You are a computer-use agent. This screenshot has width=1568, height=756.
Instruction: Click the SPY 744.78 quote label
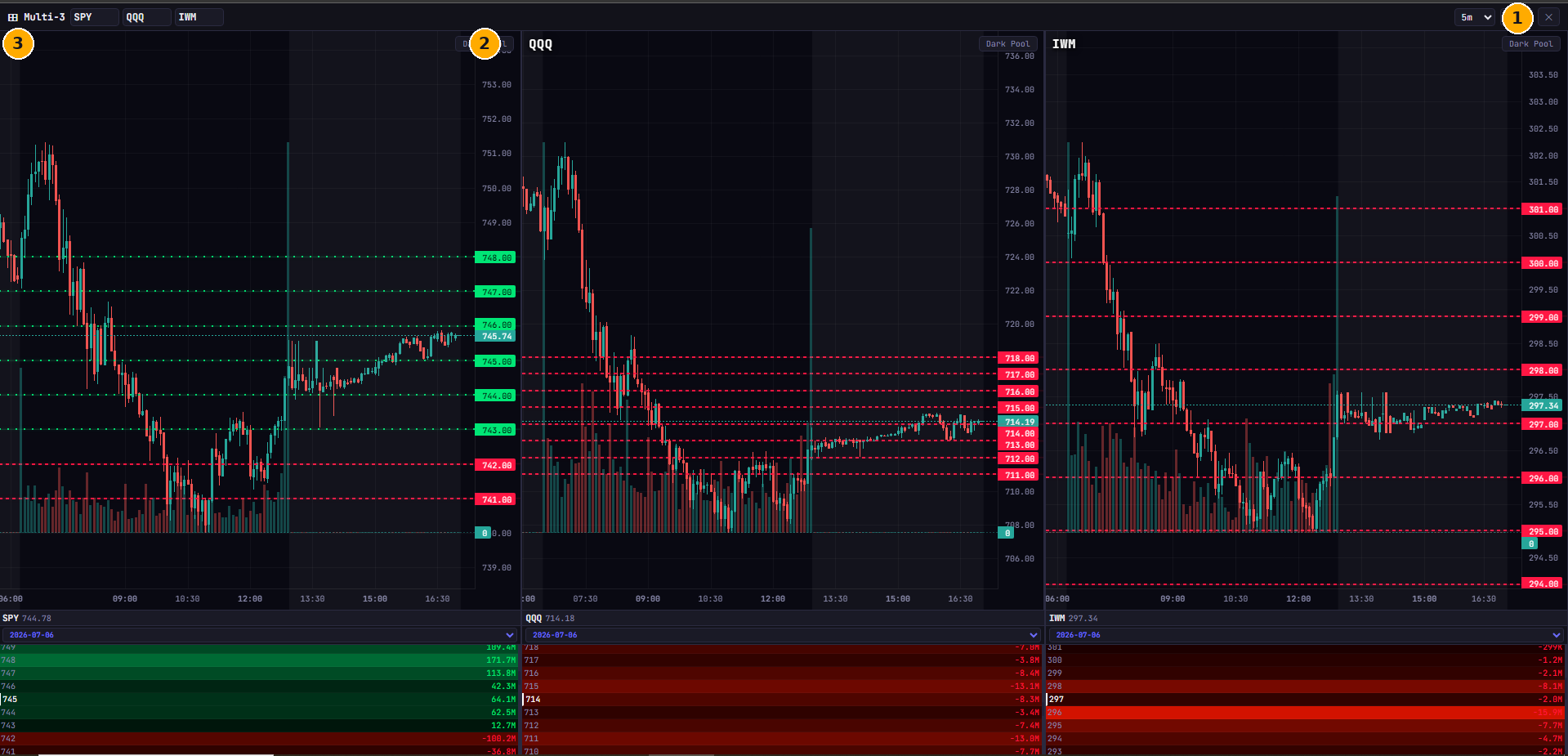(26, 619)
